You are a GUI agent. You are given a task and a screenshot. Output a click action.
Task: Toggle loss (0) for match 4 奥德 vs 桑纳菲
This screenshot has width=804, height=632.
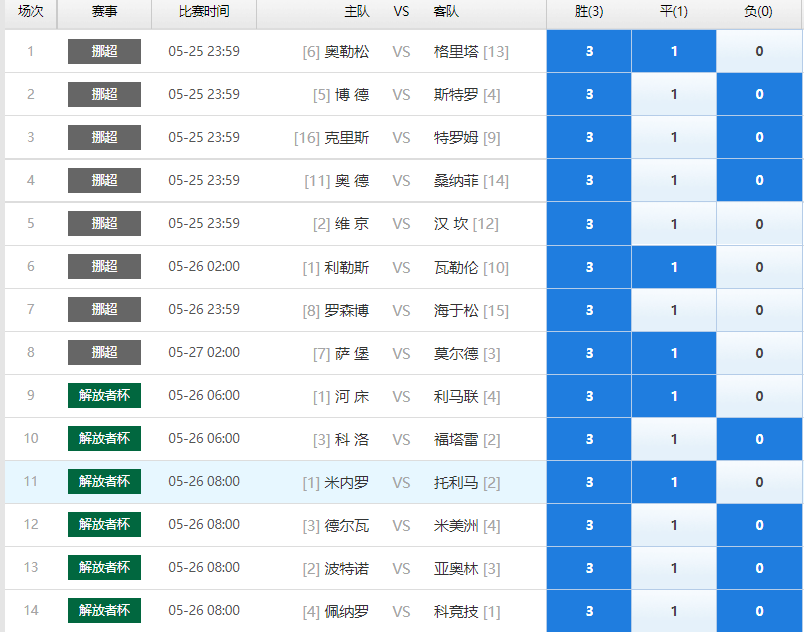click(x=759, y=180)
